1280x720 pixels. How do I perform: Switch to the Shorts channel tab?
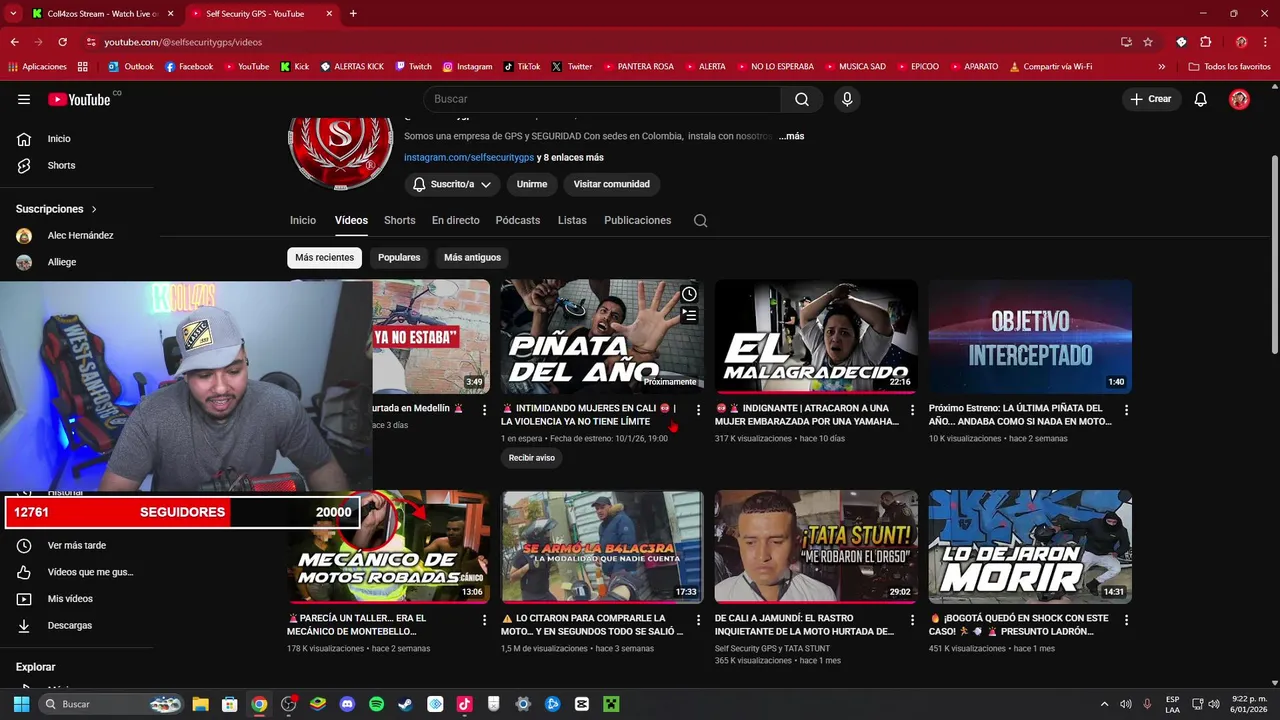(399, 220)
